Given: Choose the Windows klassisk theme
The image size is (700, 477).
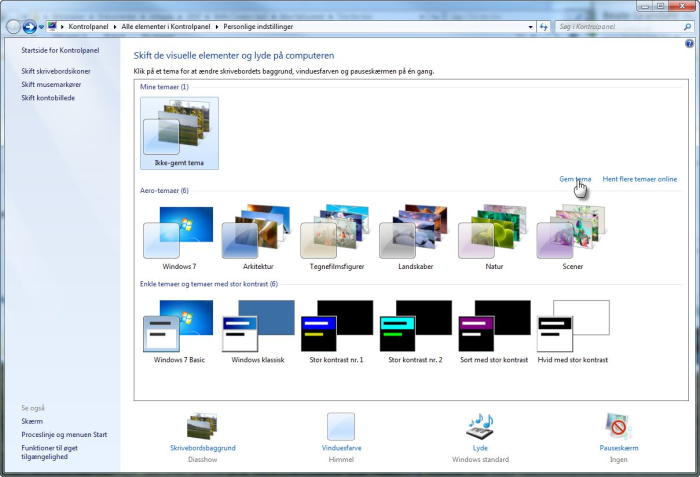Looking at the screenshot, I should (x=258, y=326).
